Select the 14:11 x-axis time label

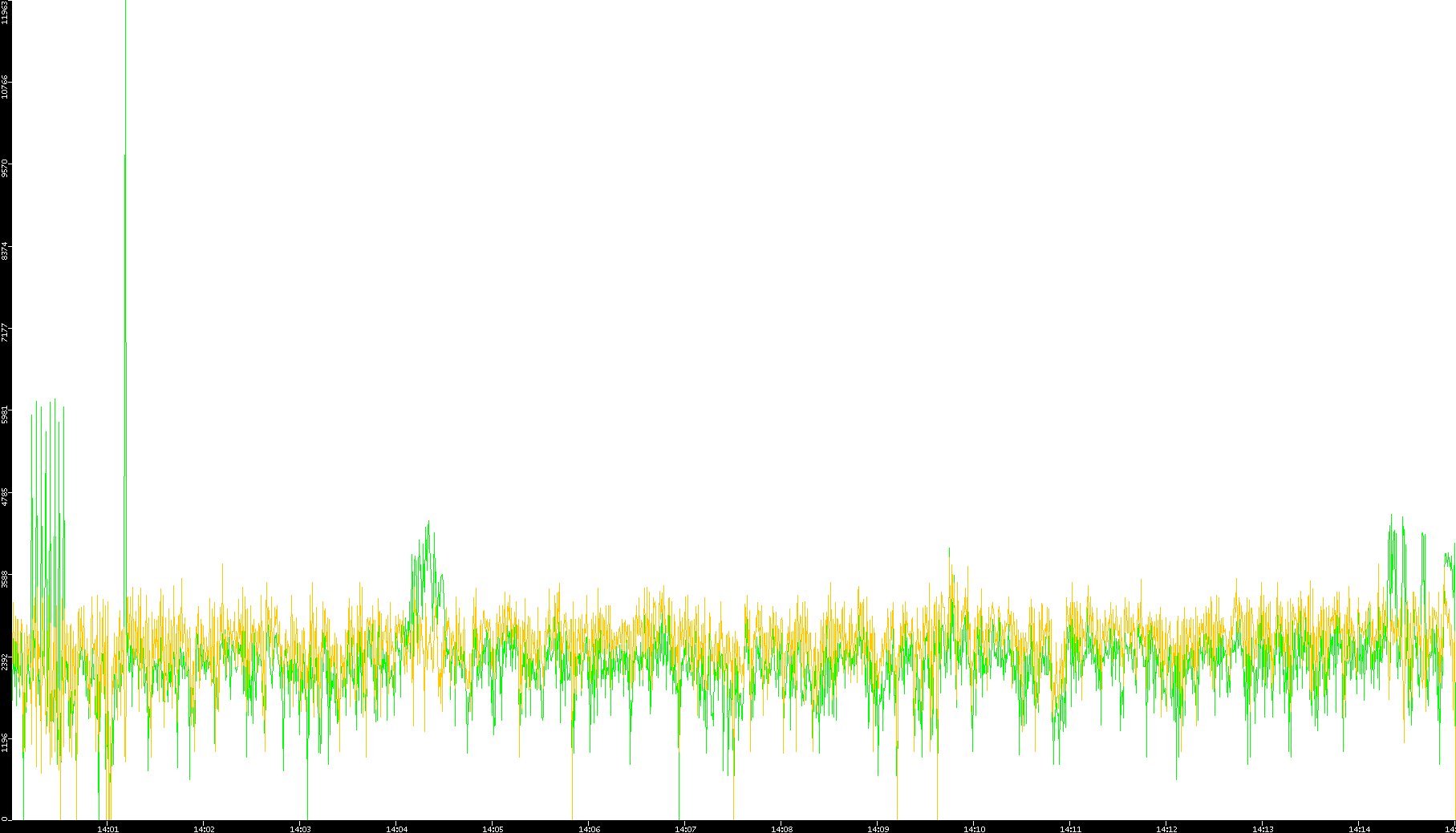tap(1070, 829)
